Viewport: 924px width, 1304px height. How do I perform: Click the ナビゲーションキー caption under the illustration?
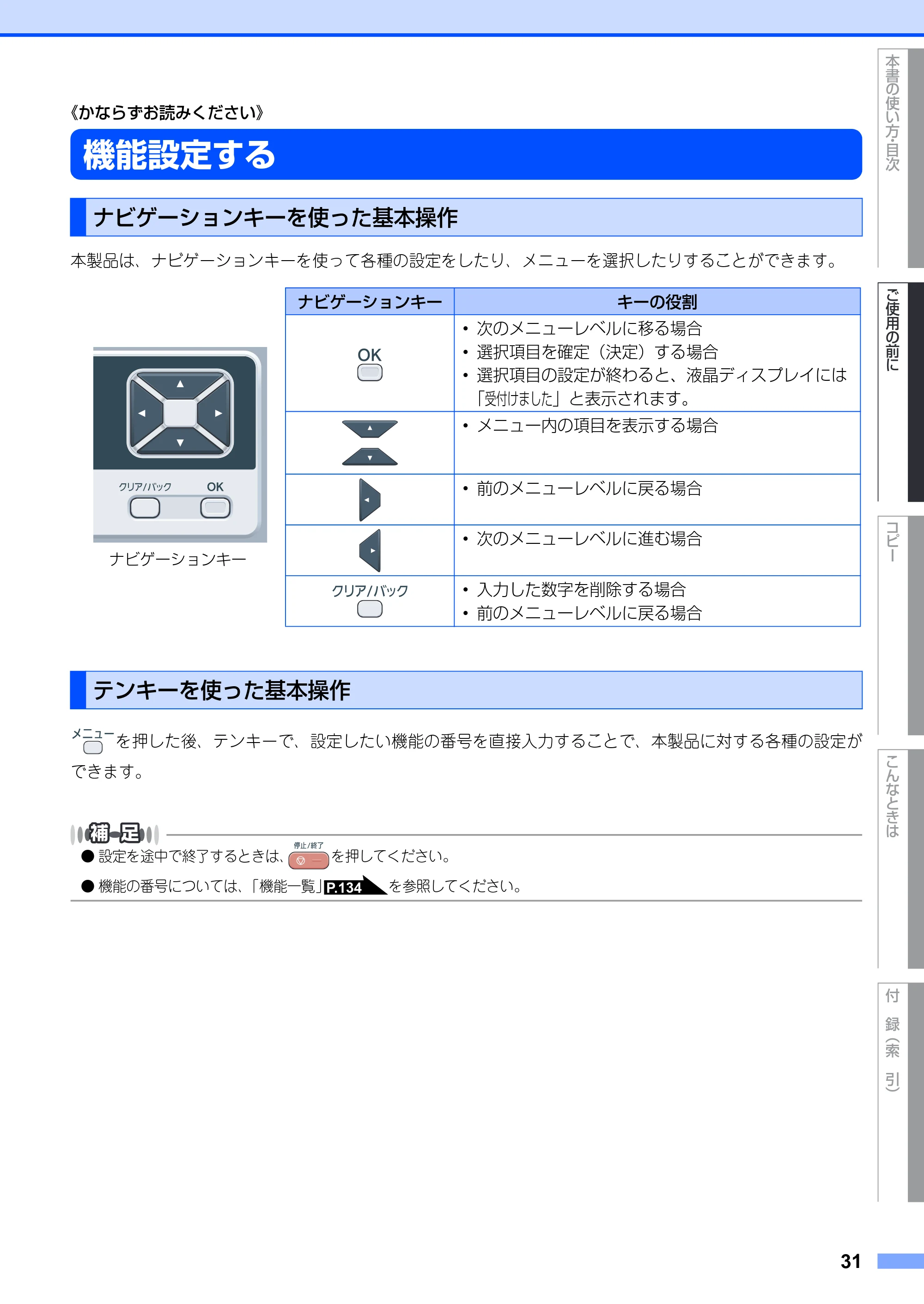click(x=178, y=559)
